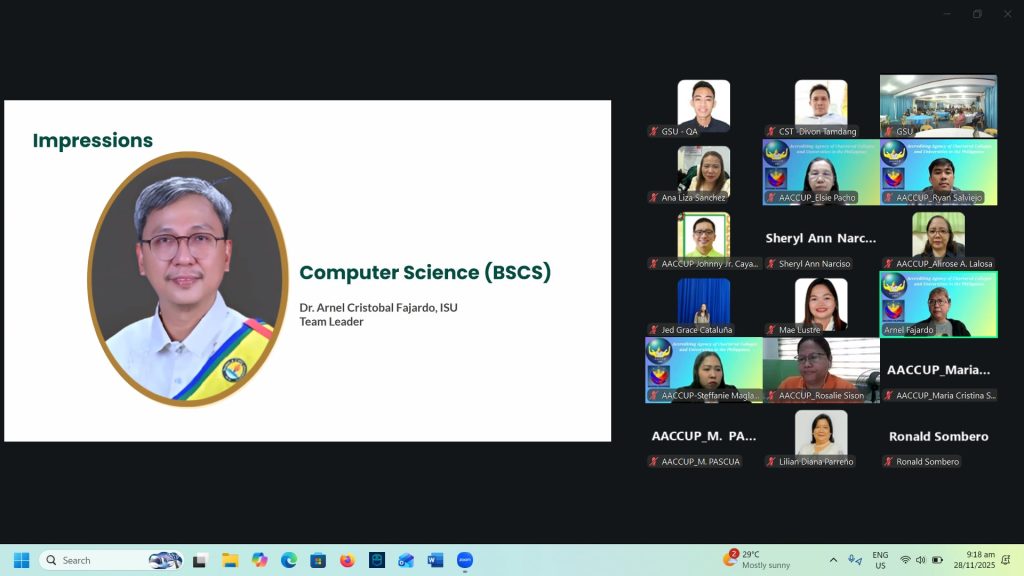Open Firefox browser from the taskbar

347,560
